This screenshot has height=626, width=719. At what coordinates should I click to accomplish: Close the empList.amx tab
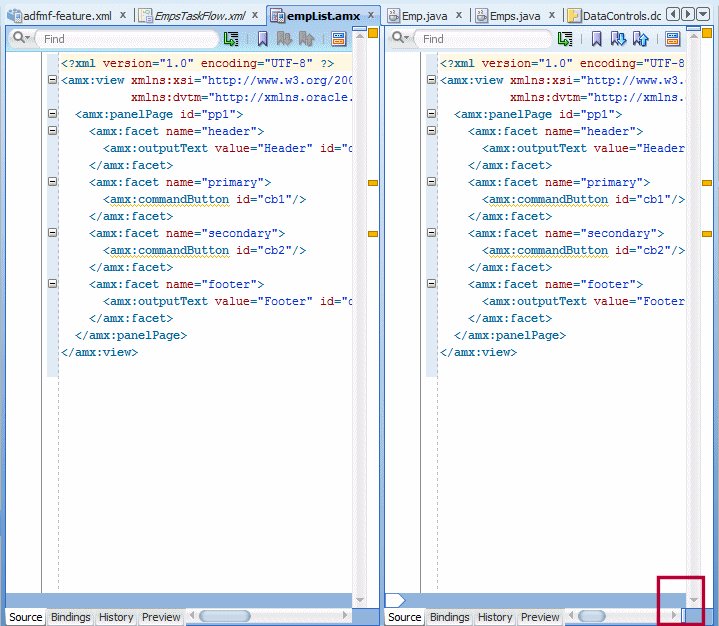click(371, 15)
